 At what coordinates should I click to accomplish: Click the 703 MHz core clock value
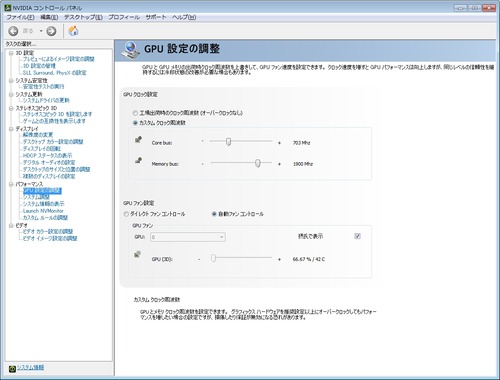pos(301,143)
